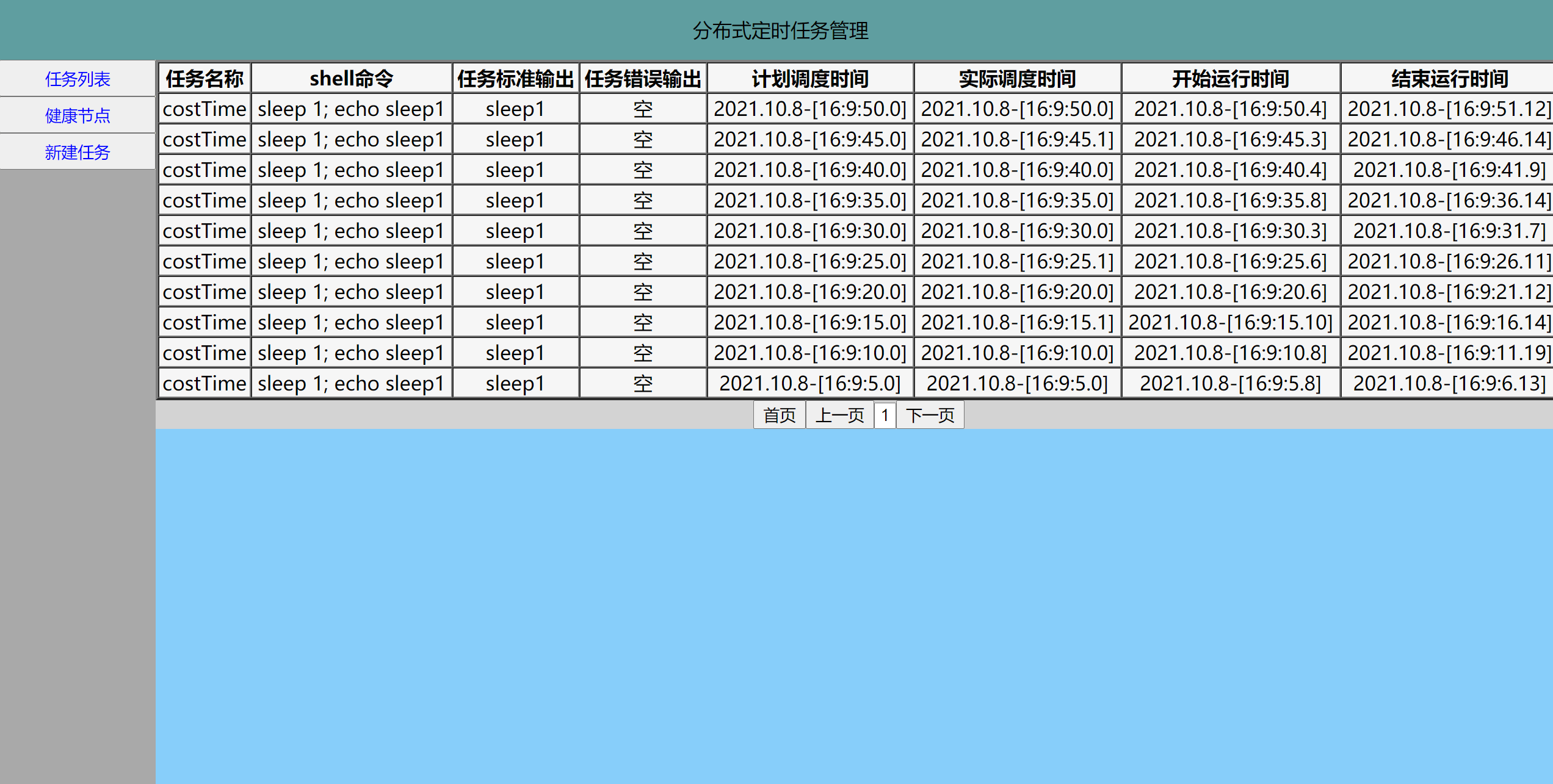This screenshot has height=784, width=1553.
Task: Select costTime cell in first table row
Action: pyautogui.click(x=205, y=109)
